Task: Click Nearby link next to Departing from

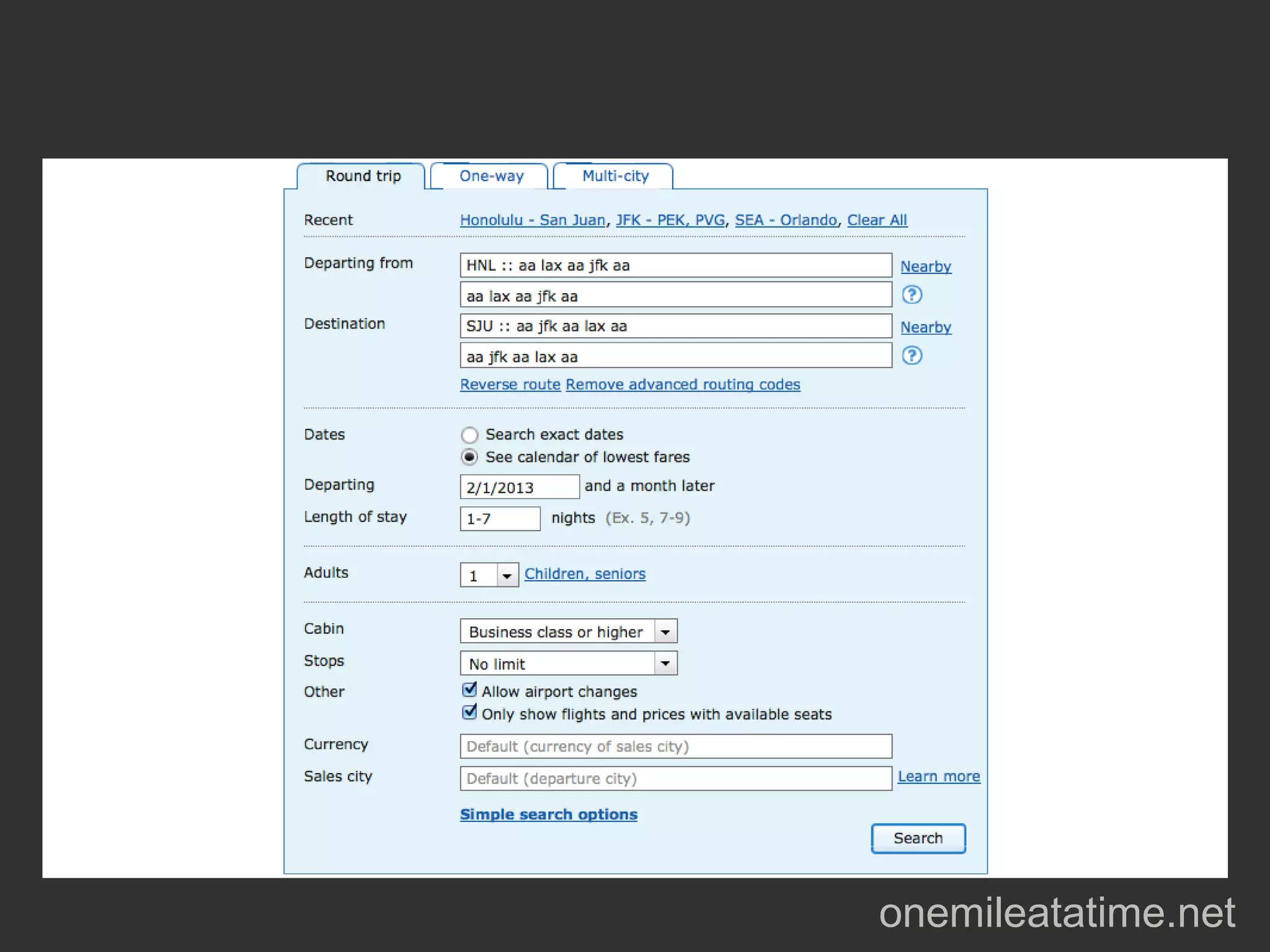Action: [925, 267]
